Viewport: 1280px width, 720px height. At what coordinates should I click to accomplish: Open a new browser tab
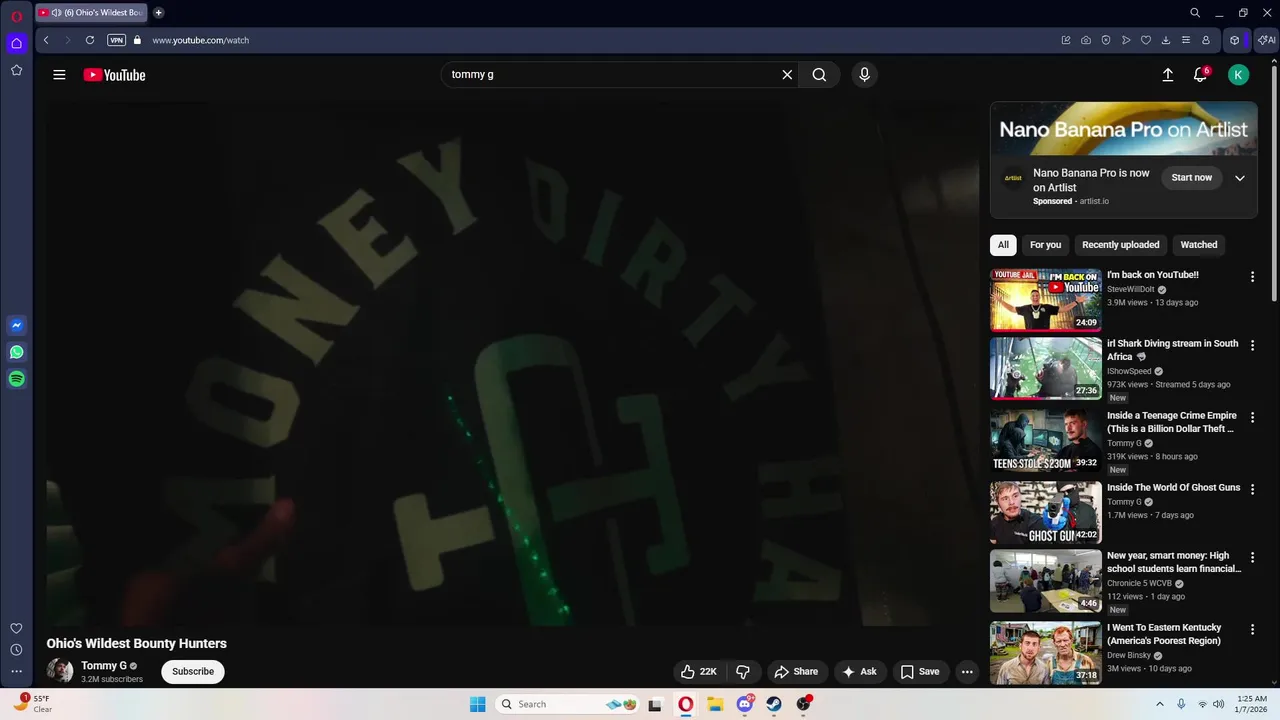pyautogui.click(x=158, y=13)
